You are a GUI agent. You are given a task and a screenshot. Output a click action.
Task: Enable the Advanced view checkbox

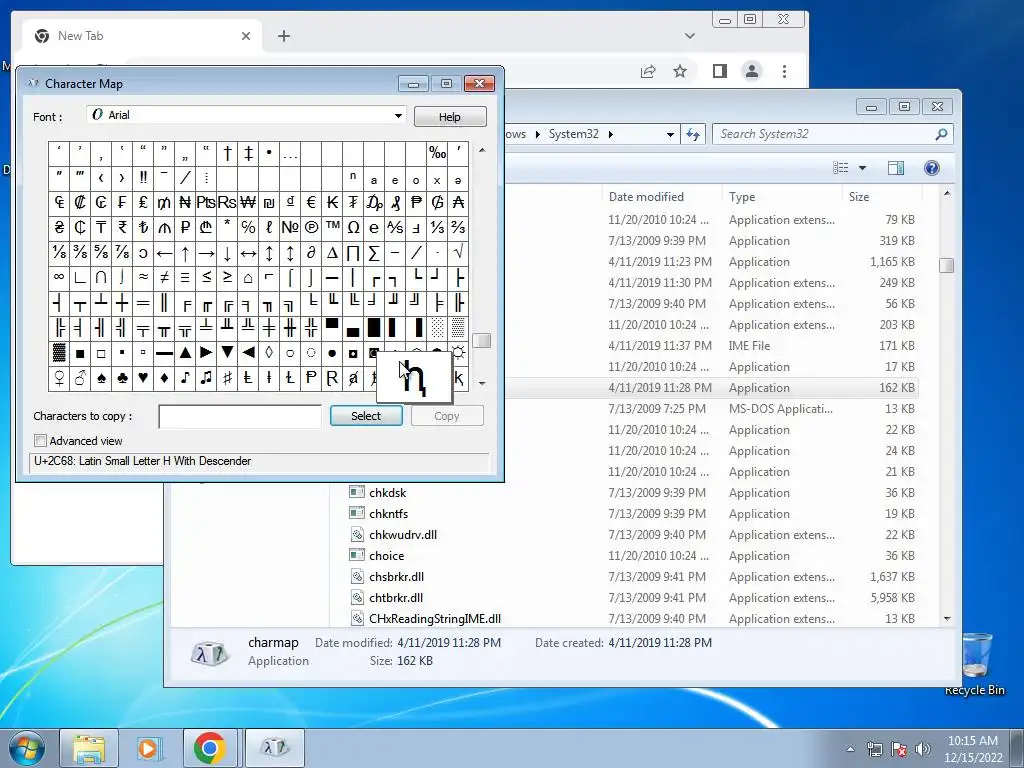40,441
